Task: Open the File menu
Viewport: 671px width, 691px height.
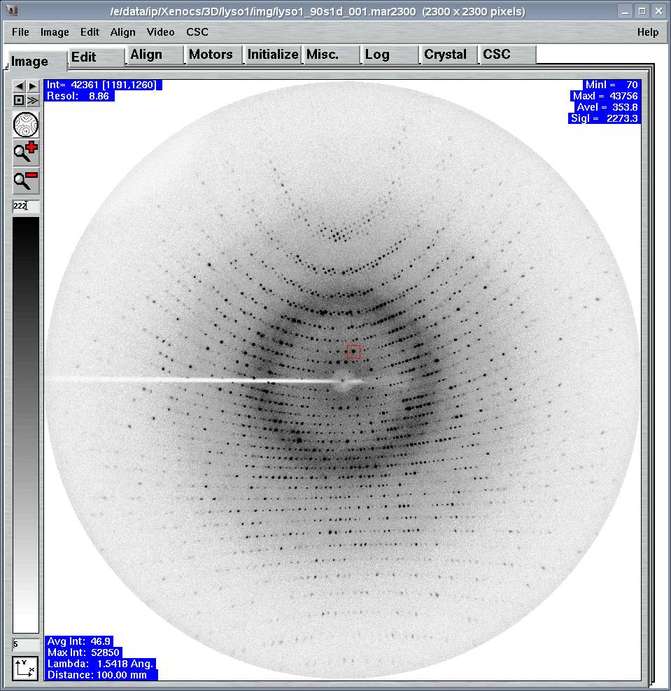Action: point(20,32)
